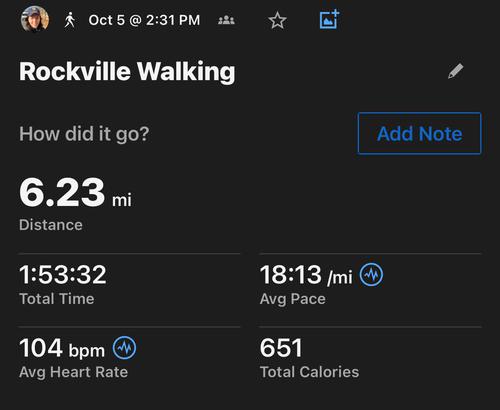Select the Rockville Walking title

coord(127,71)
